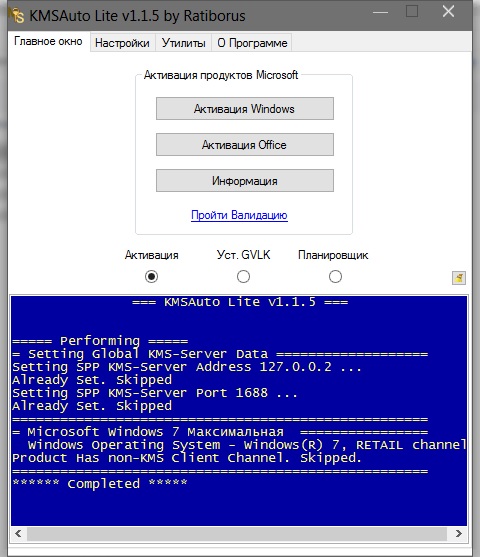Open the Настройки tab
This screenshot has height=557, width=480.
122,43
